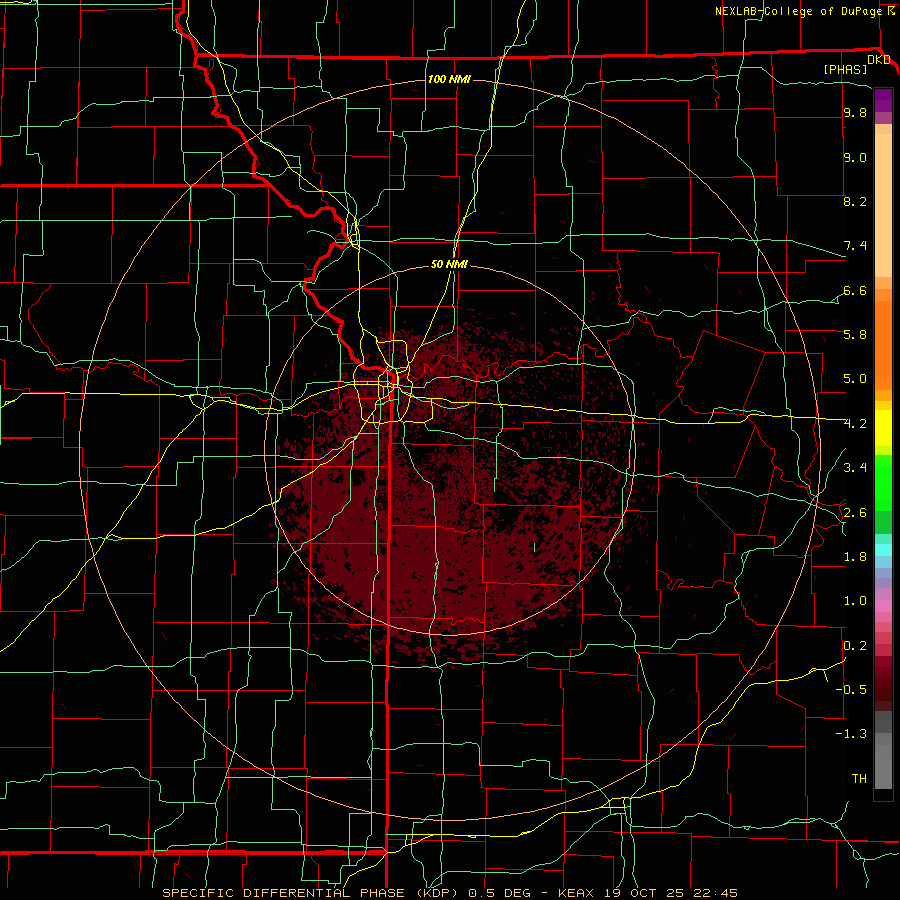Image resolution: width=900 pixels, height=900 pixels.
Task: Pick the yellow legend color band
Action: (x=883, y=428)
